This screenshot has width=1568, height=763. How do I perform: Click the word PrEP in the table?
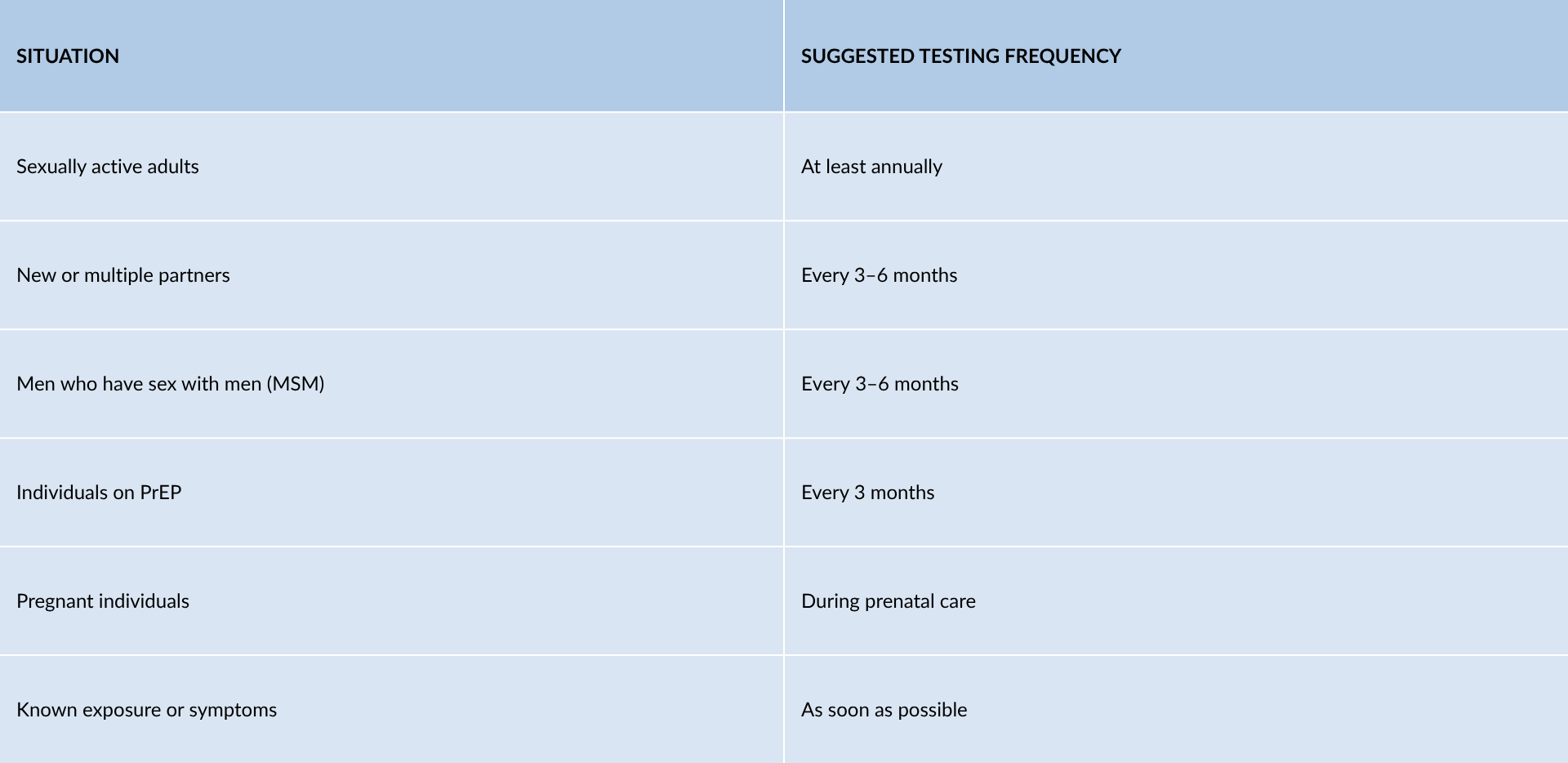(161, 493)
